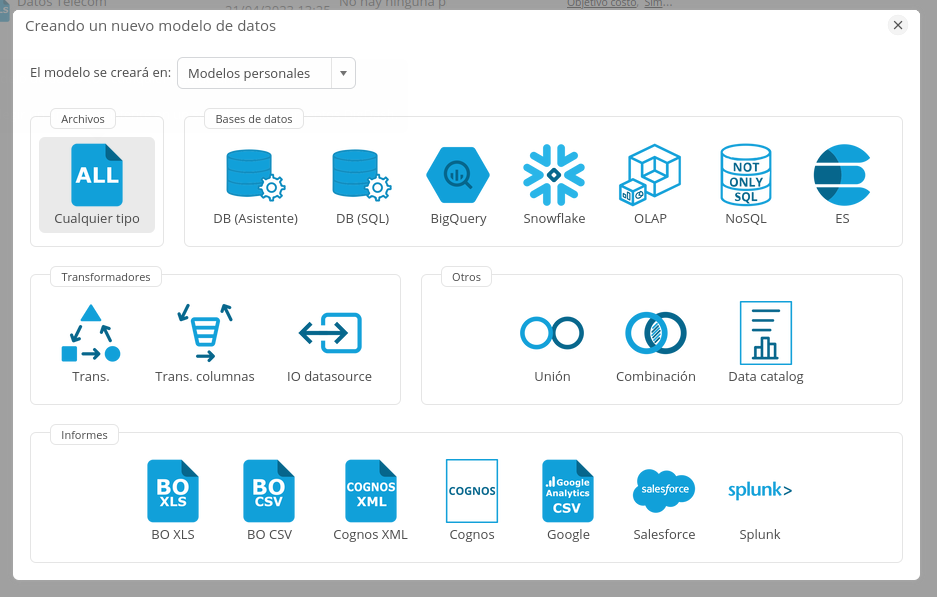Expand the 'Modelos personales' dropdown arrow

click(x=343, y=73)
